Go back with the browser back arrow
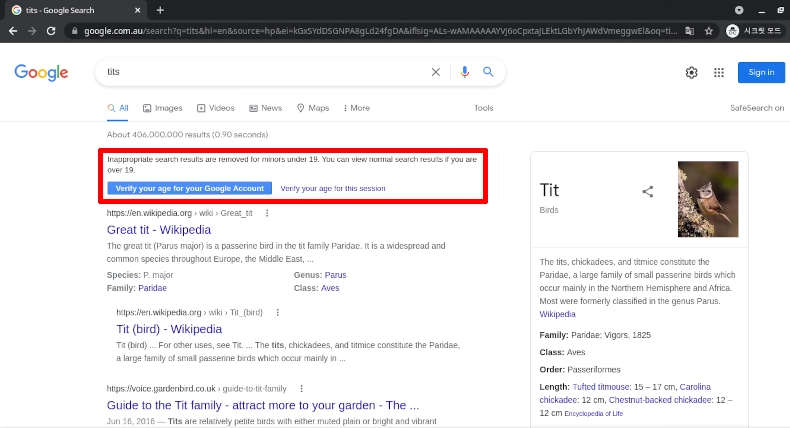This screenshot has width=790, height=428. coord(13,31)
